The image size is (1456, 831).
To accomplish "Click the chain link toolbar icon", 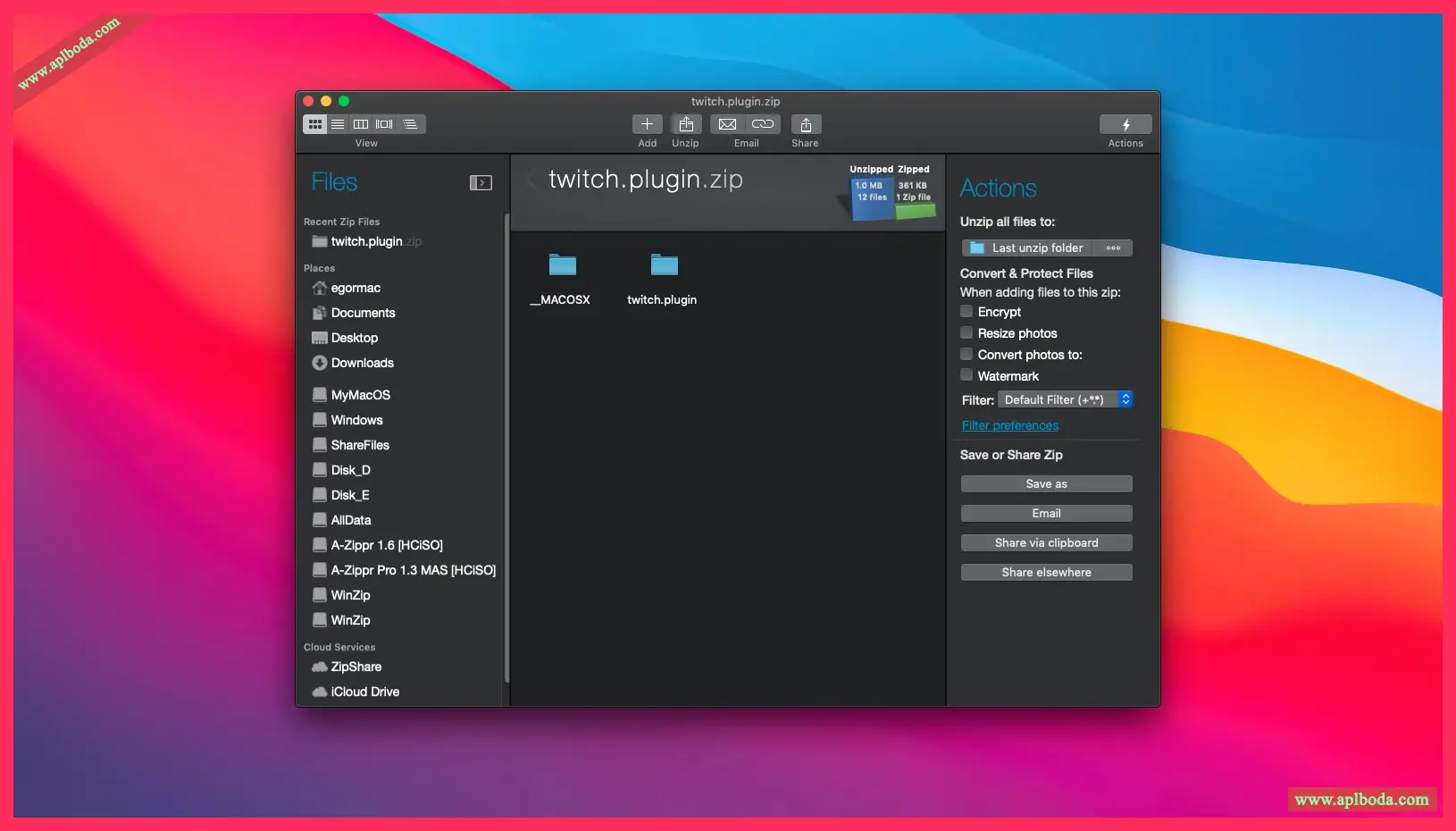I will 763,124.
